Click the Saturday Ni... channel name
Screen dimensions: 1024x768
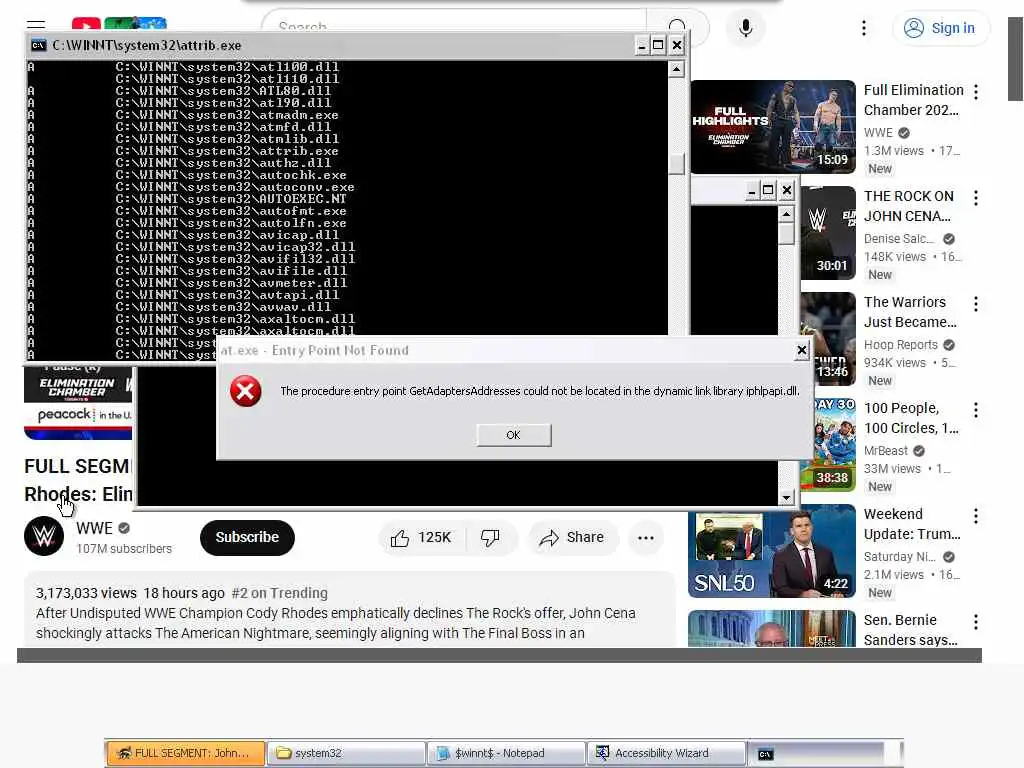click(899, 556)
